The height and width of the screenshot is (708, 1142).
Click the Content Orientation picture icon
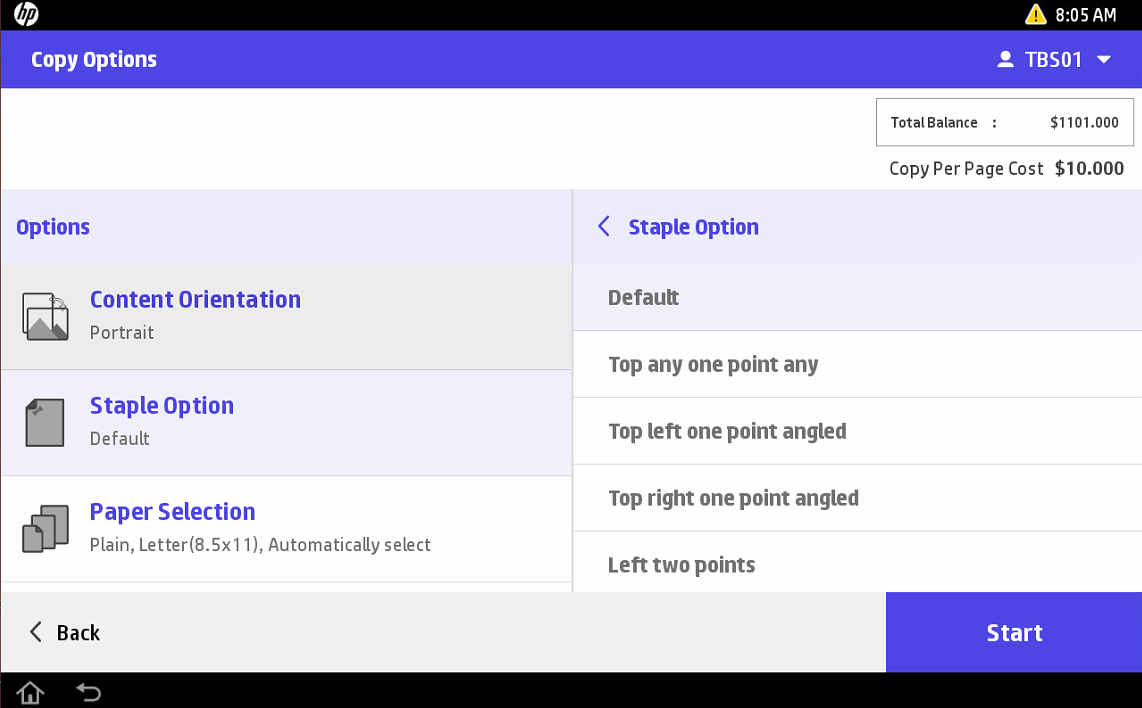45,317
